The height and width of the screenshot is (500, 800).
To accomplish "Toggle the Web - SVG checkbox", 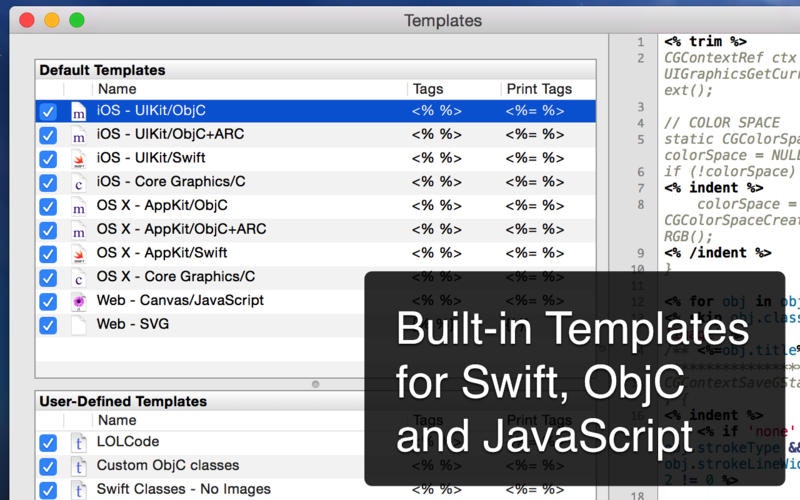I will pos(48,325).
